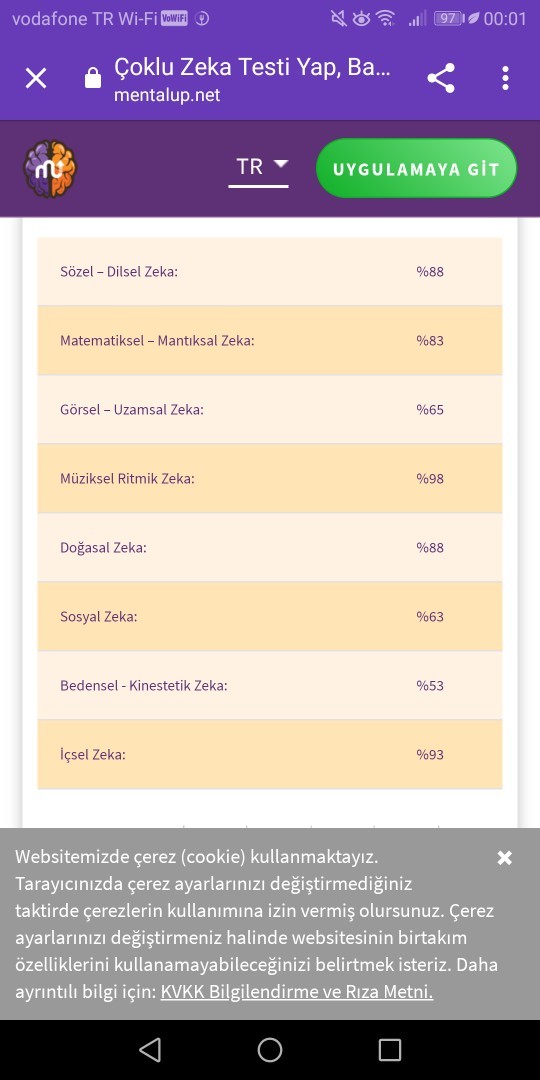Select the Bedensel - Kinestetik Zeka row
Screen dimensions: 540x1080
coord(270,685)
